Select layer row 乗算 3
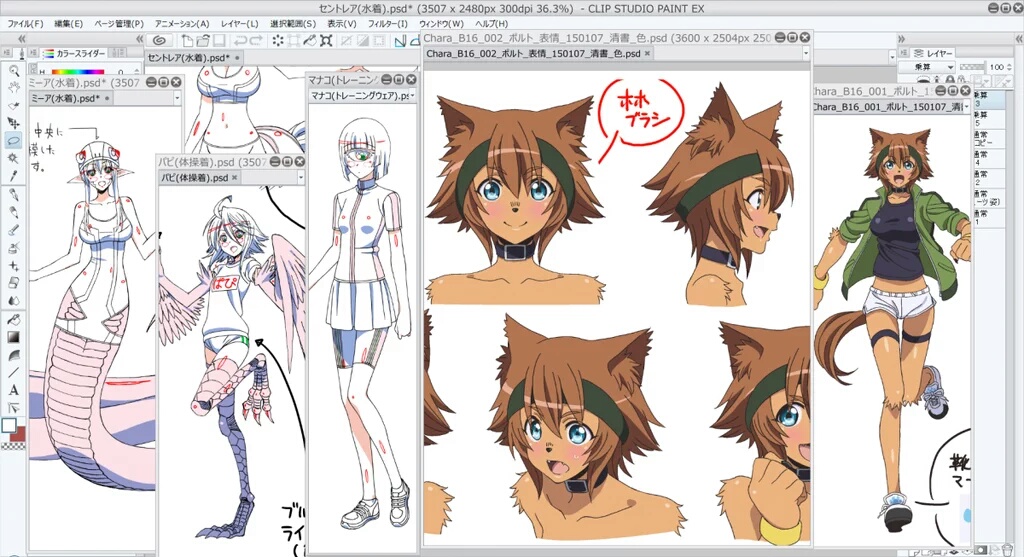The image size is (1024, 557). click(x=989, y=100)
